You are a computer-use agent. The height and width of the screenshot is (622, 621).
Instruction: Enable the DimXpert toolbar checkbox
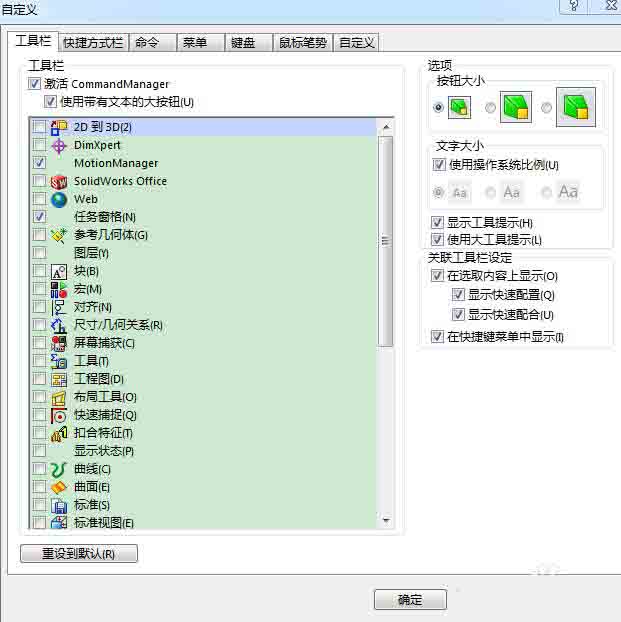pyautogui.click(x=39, y=145)
